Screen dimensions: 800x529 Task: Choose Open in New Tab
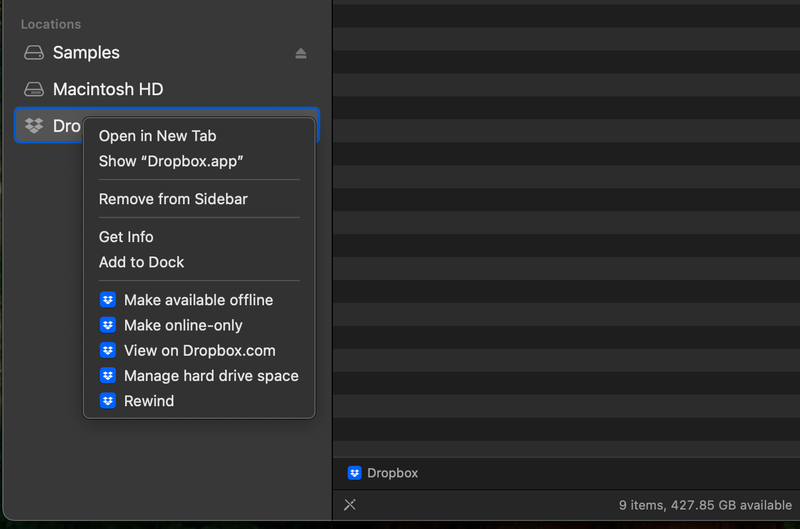pos(157,136)
